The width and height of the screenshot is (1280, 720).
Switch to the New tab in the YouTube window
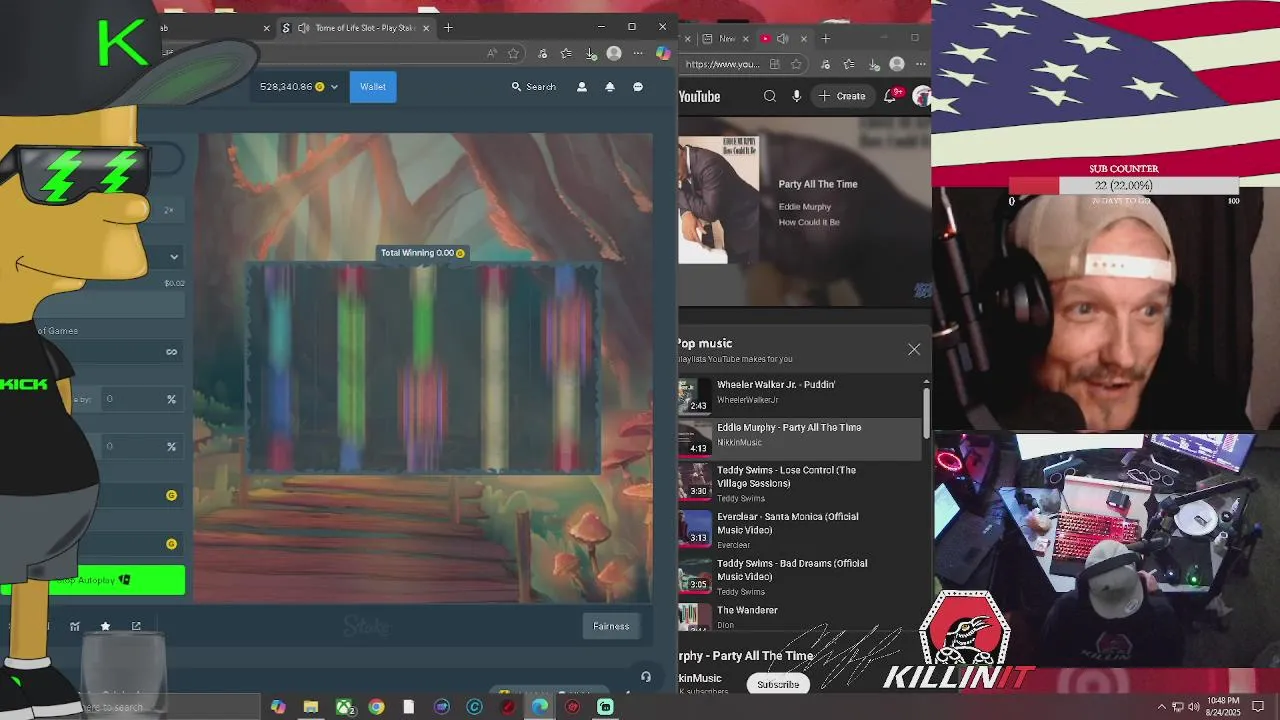tap(727, 39)
